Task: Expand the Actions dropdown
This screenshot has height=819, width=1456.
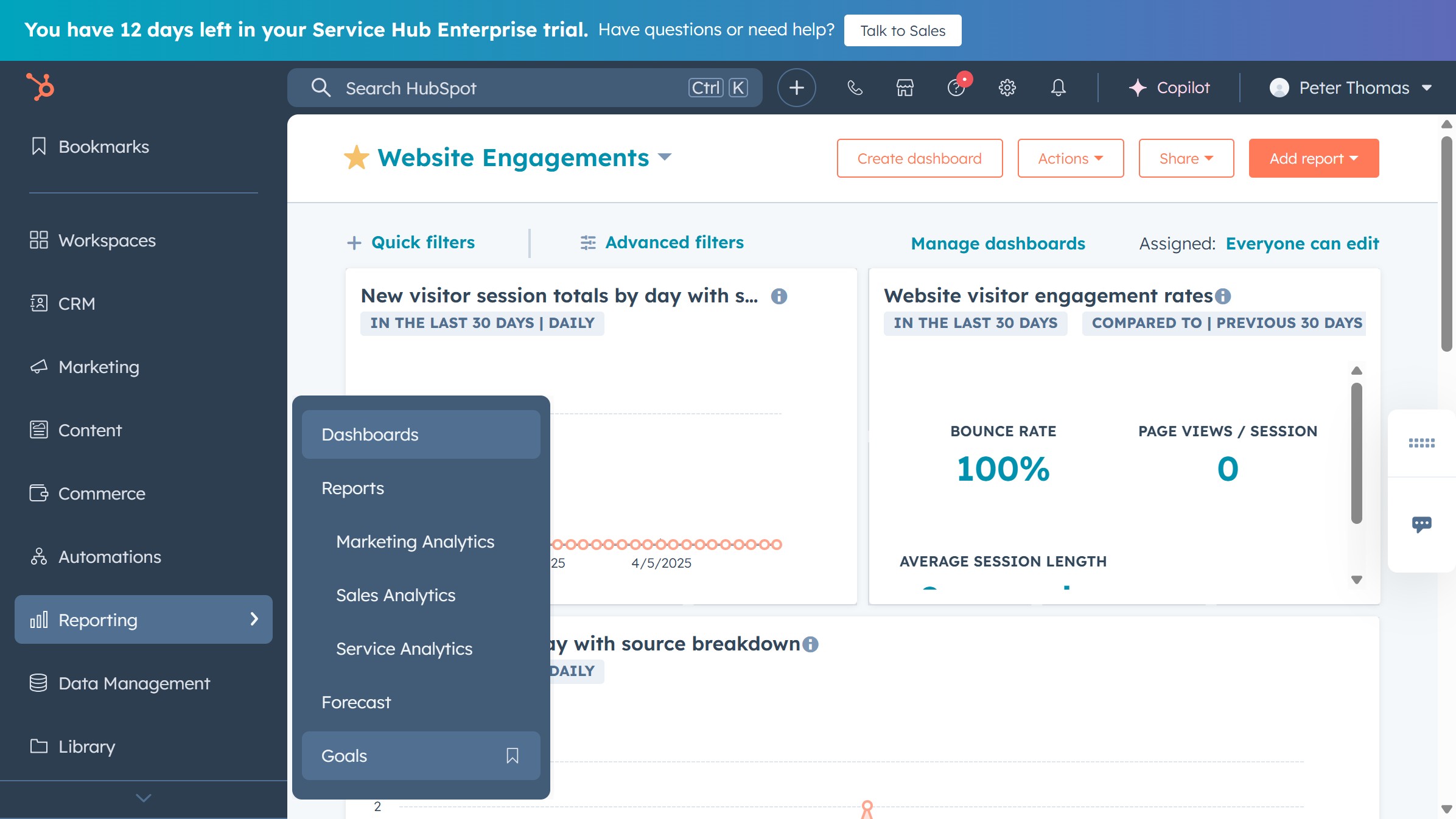Action: tap(1070, 158)
